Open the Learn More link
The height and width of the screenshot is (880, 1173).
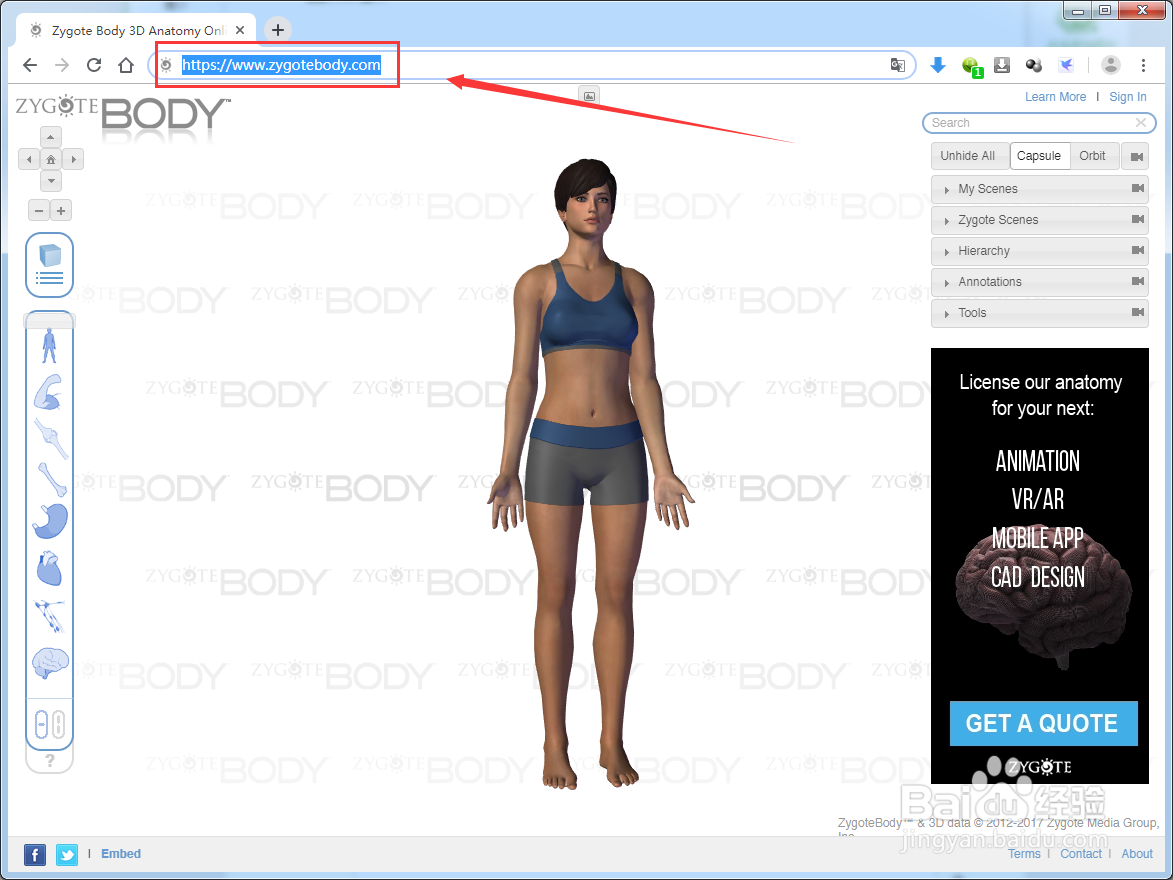tap(1055, 97)
